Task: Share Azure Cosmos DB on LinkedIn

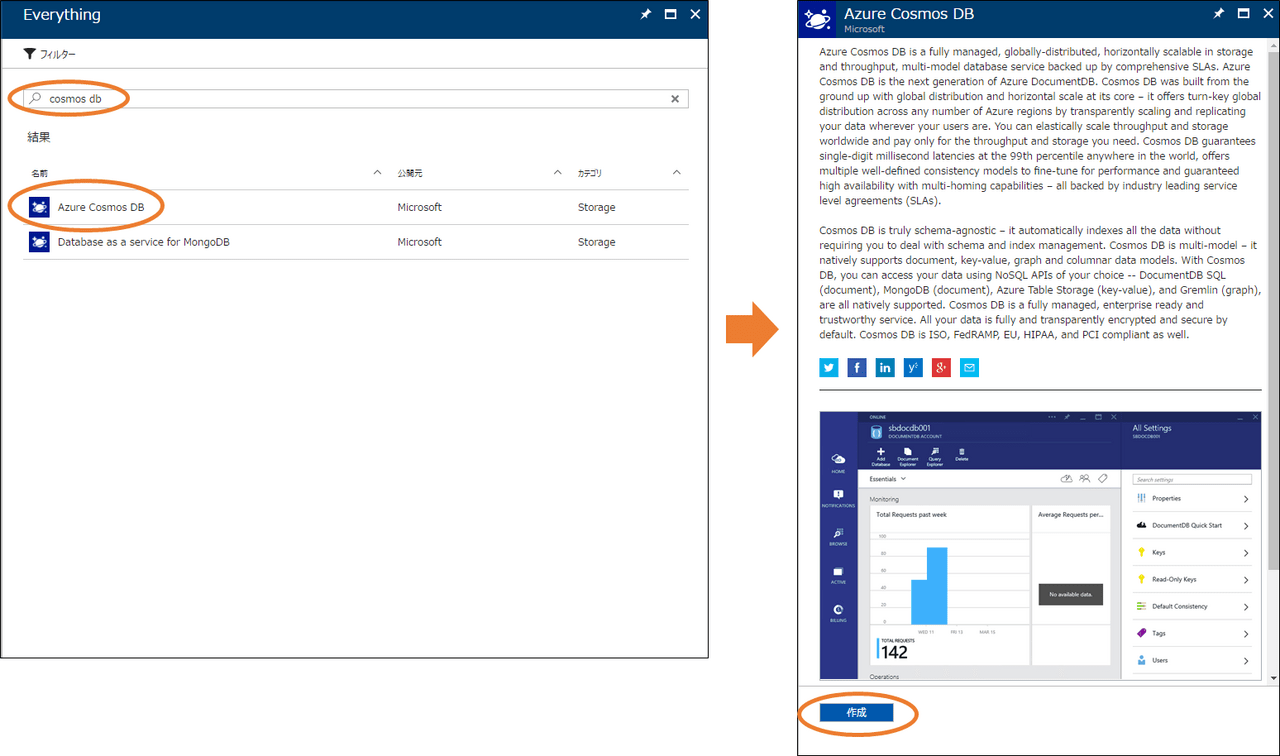Action: pyautogui.click(x=885, y=368)
